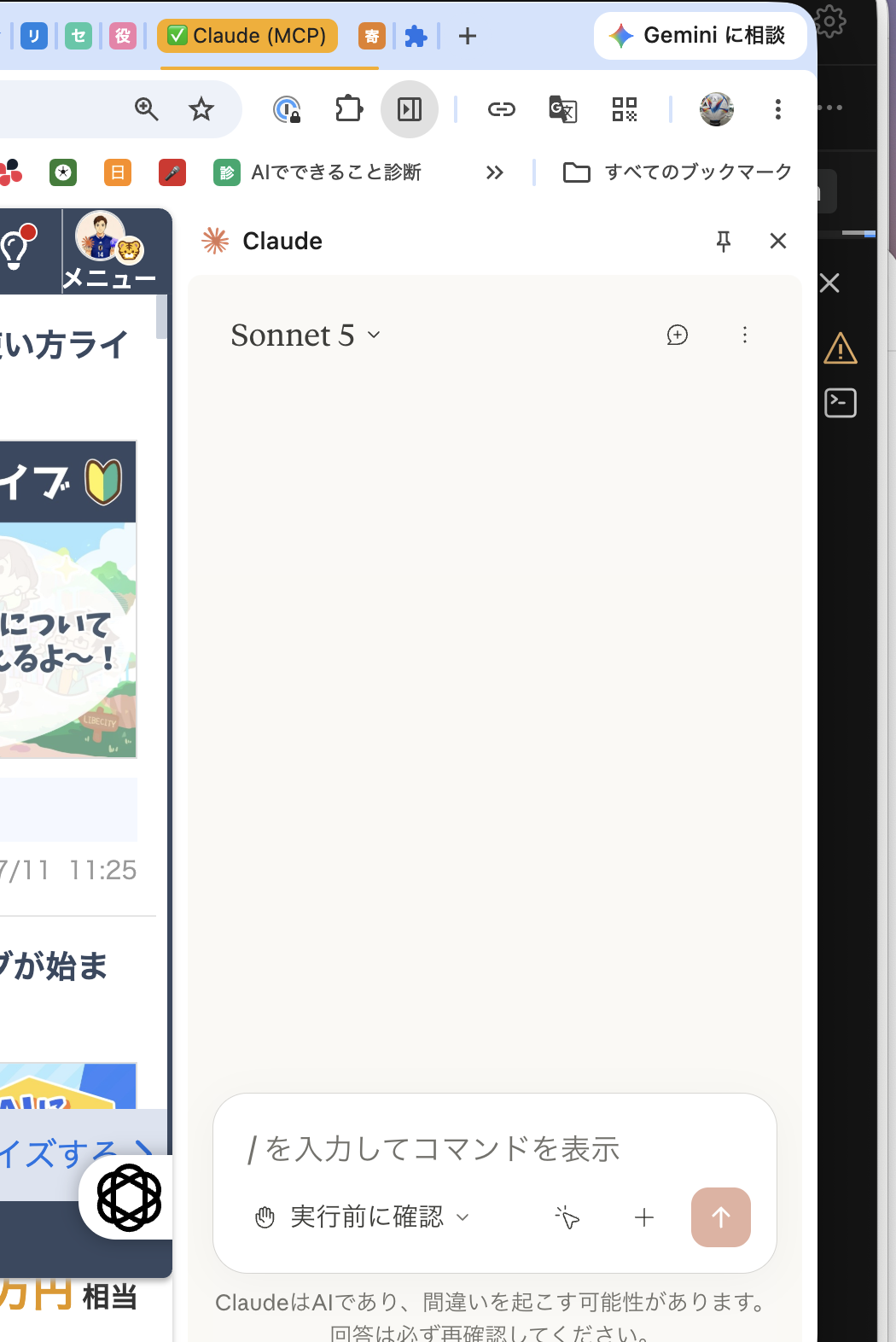Open the Sonnet 5 model selector
896x1342 pixels.
(305, 335)
